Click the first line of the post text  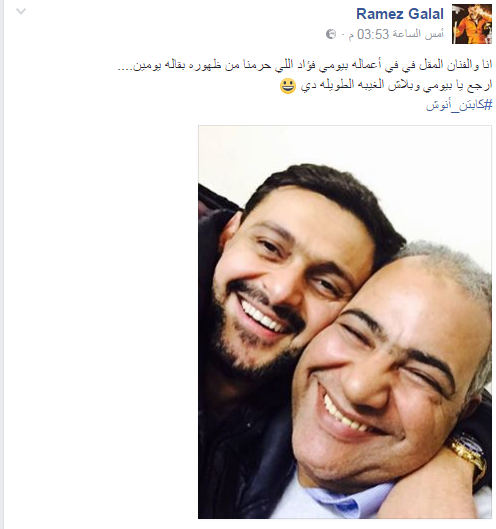(x=305, y=65)
